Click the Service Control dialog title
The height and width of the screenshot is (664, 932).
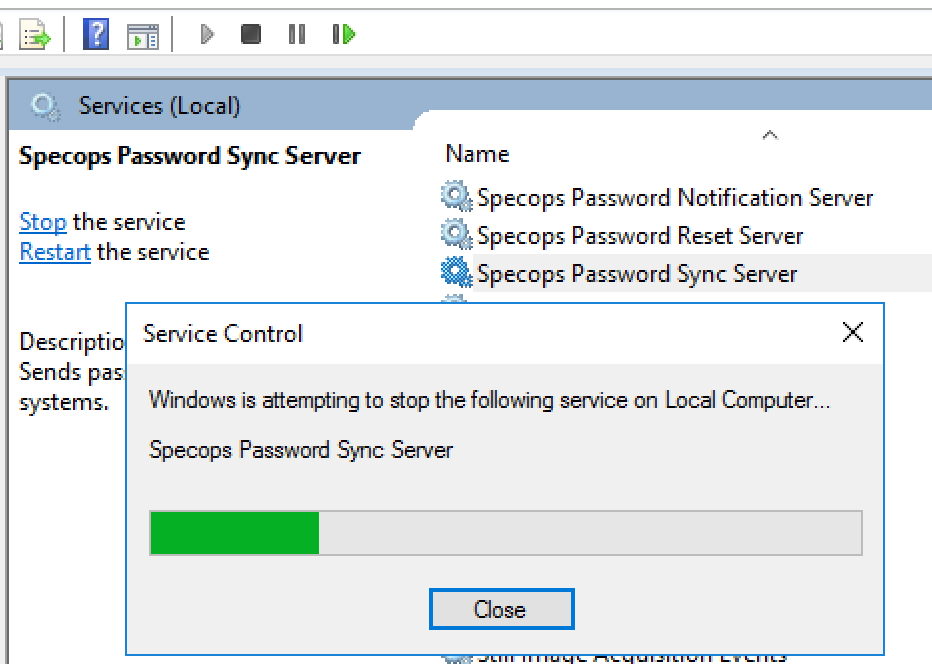(x=223, y=333)
